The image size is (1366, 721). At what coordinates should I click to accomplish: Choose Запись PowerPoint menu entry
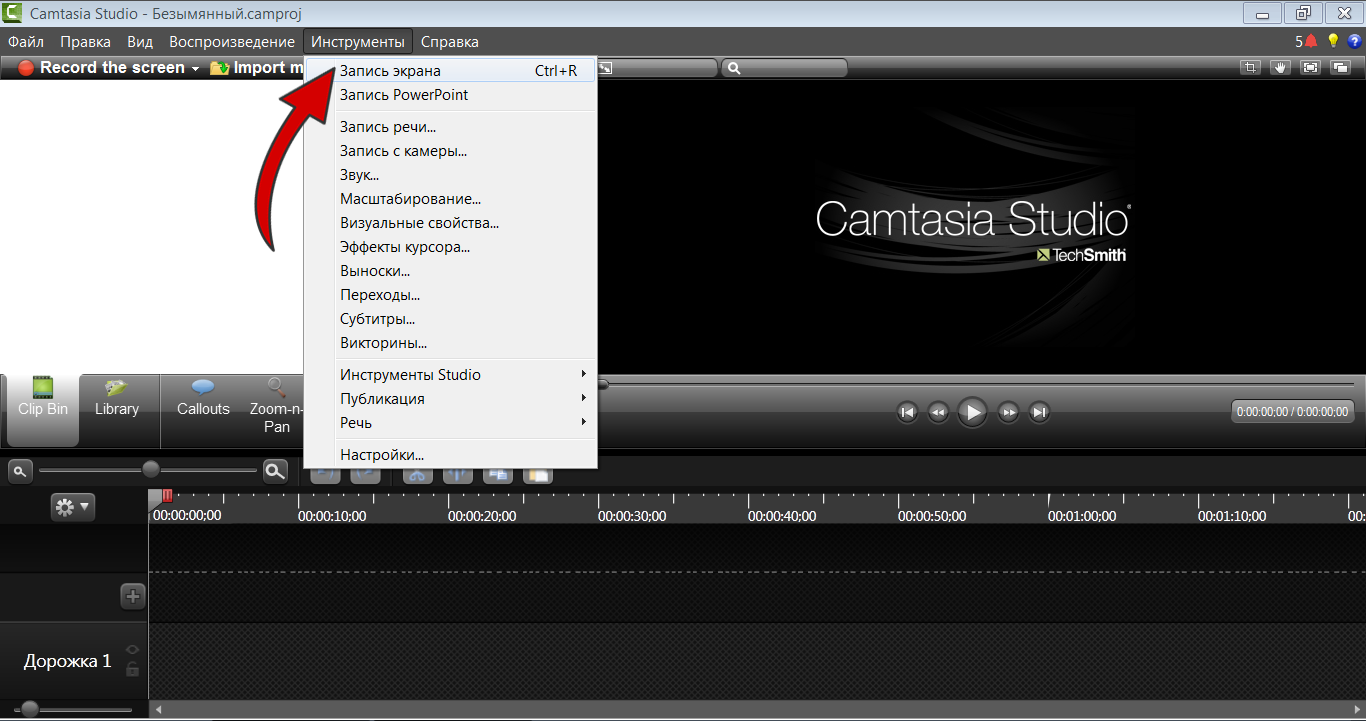(451, 95)
